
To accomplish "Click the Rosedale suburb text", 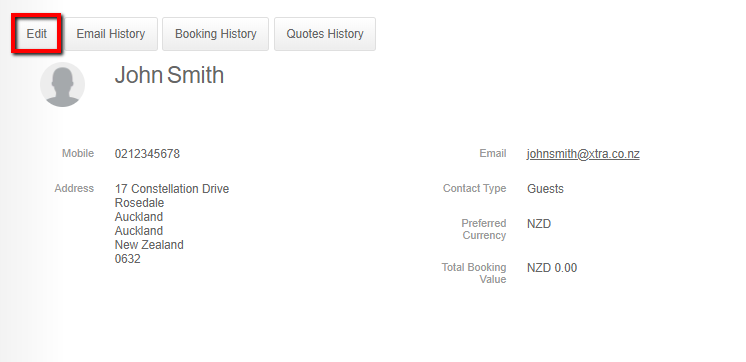I will pyautogui.click(x=139, y=203).
